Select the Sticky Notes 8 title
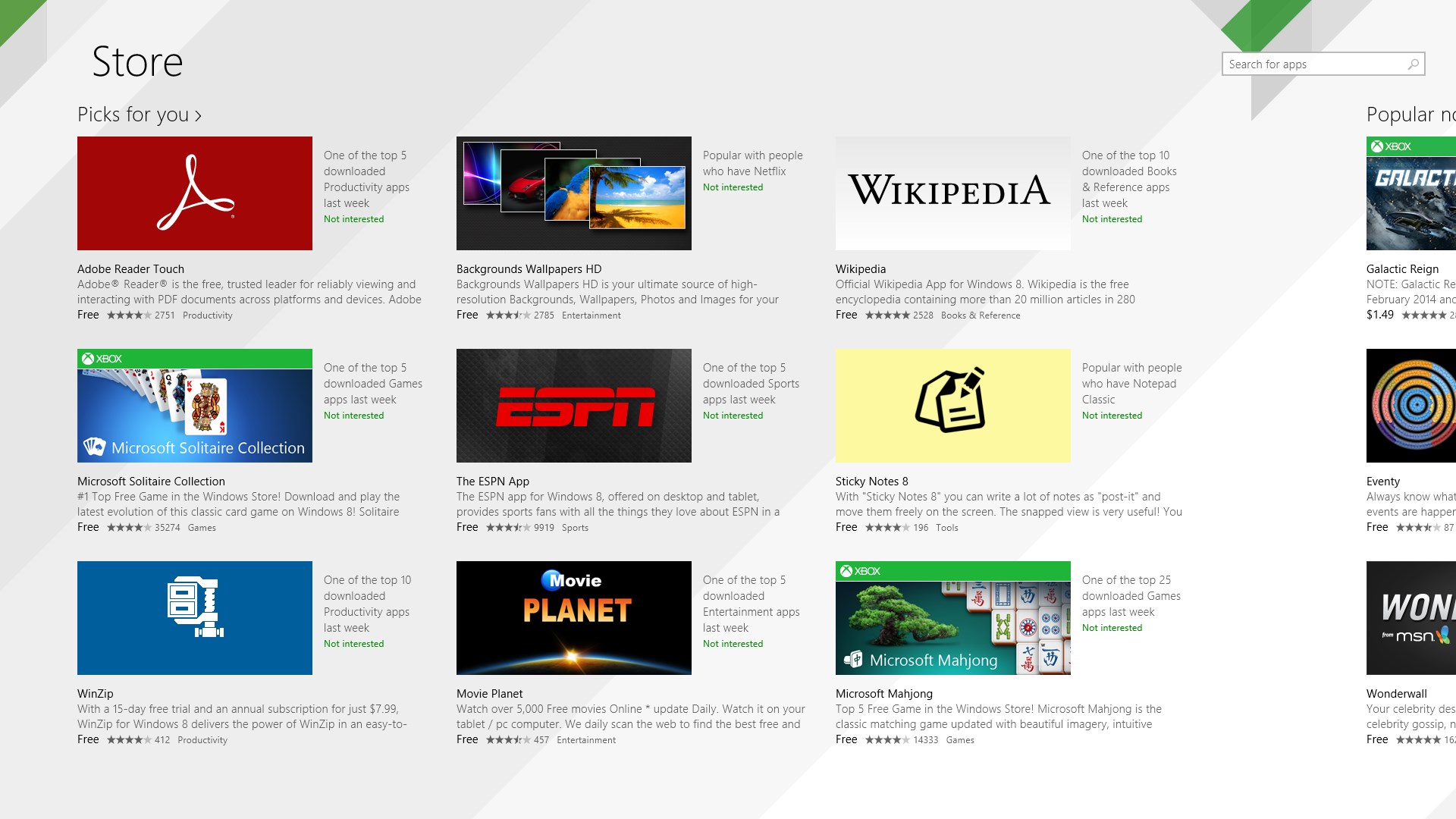This screenshot has width=1456, height=819. point(872,482)
